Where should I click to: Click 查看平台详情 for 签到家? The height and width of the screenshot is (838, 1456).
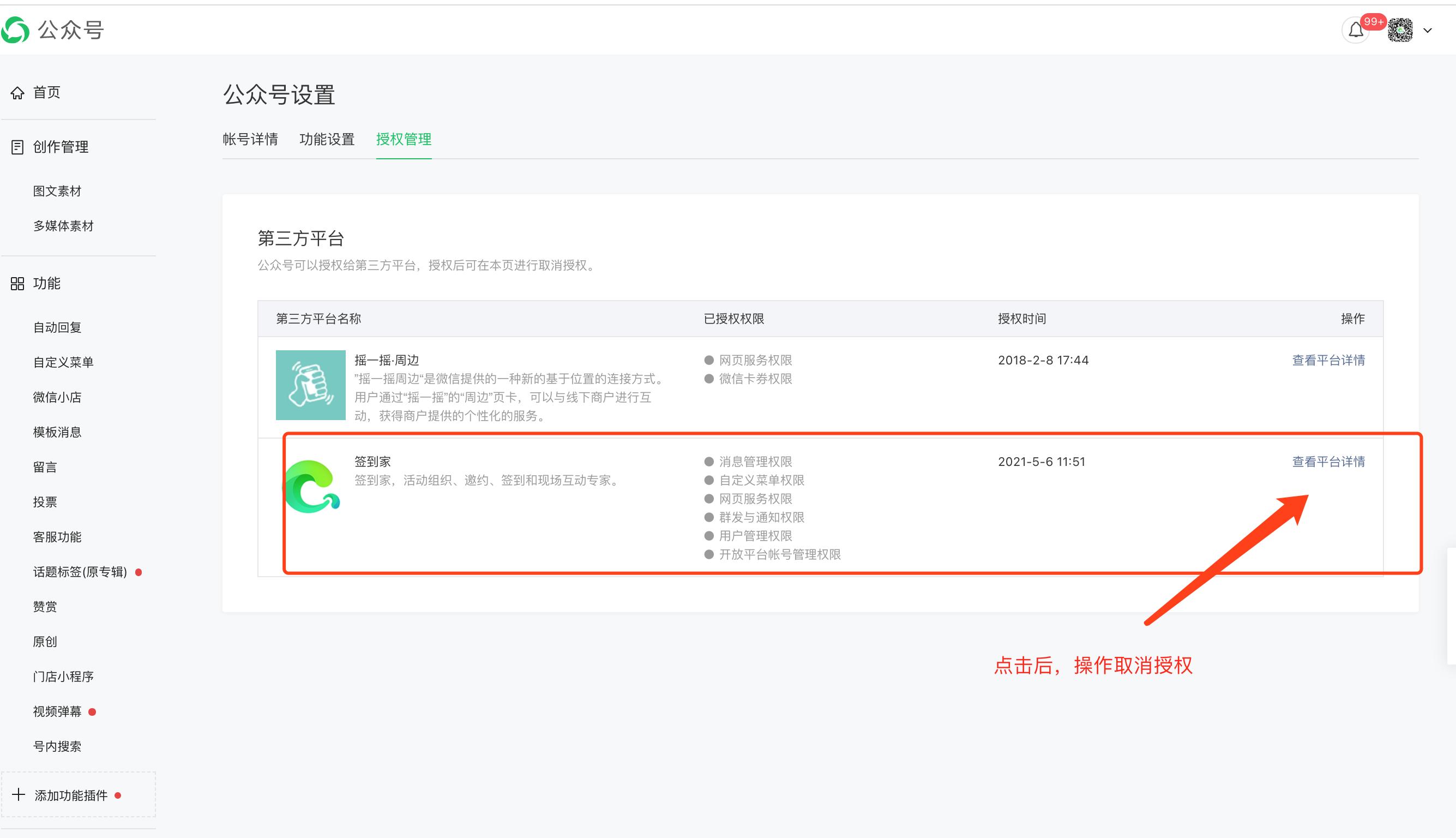click(x=1328, y=462)
